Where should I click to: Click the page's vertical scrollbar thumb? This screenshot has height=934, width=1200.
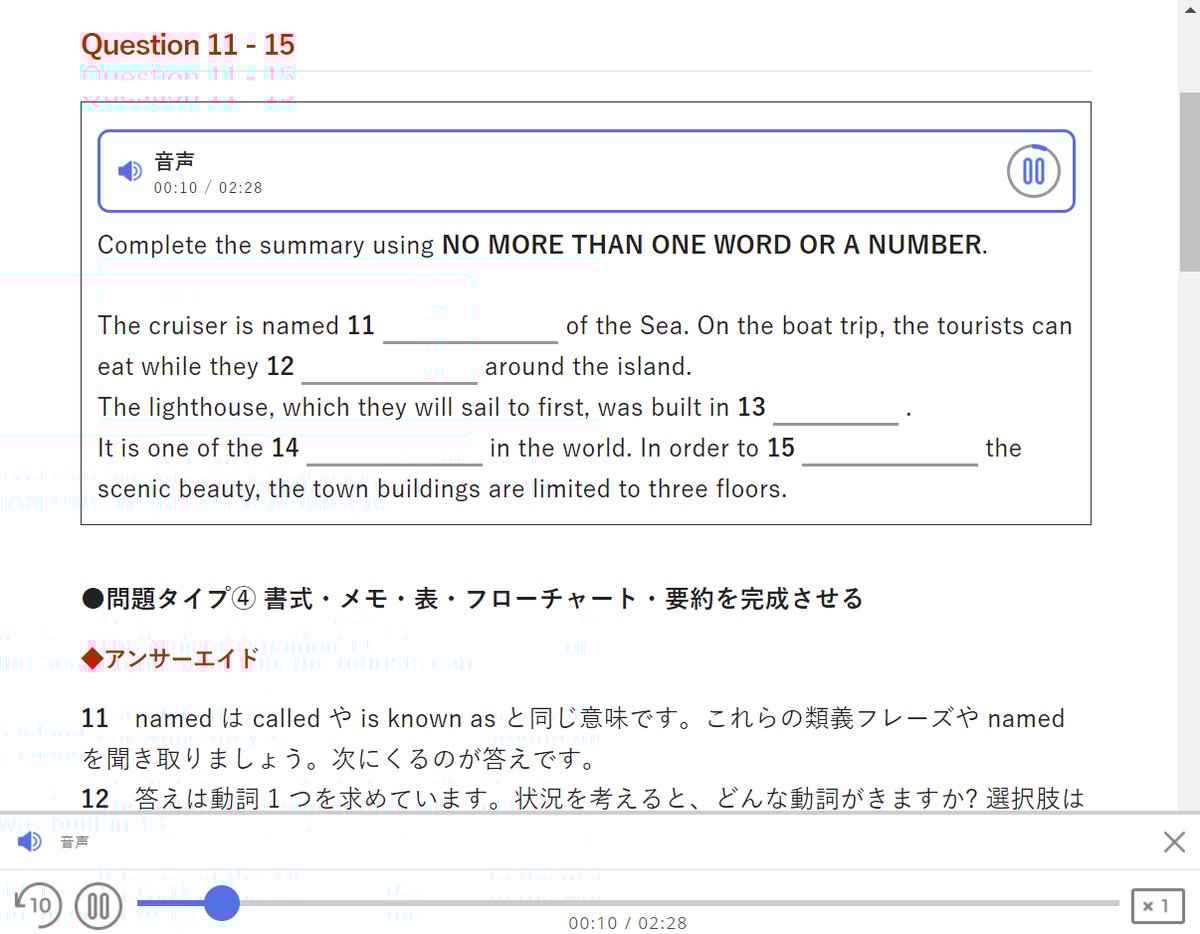click(1189, 180)
